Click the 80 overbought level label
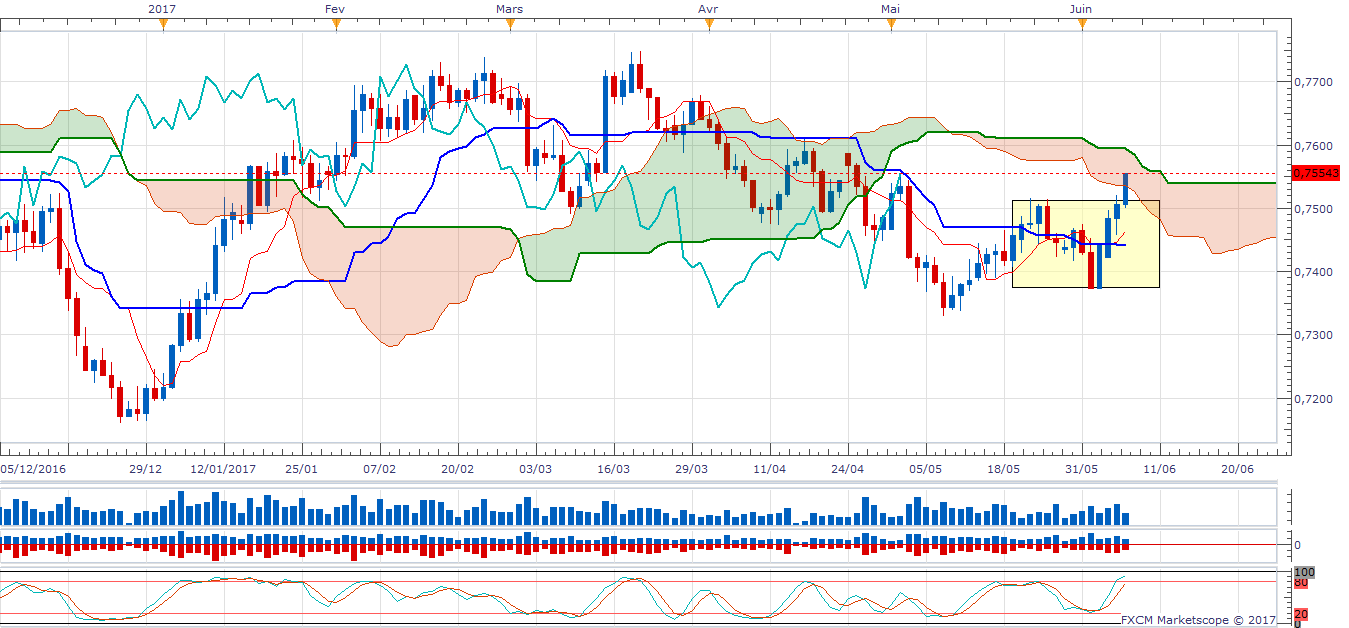This screenshot has height=628, width=1349. [1301, 582]
